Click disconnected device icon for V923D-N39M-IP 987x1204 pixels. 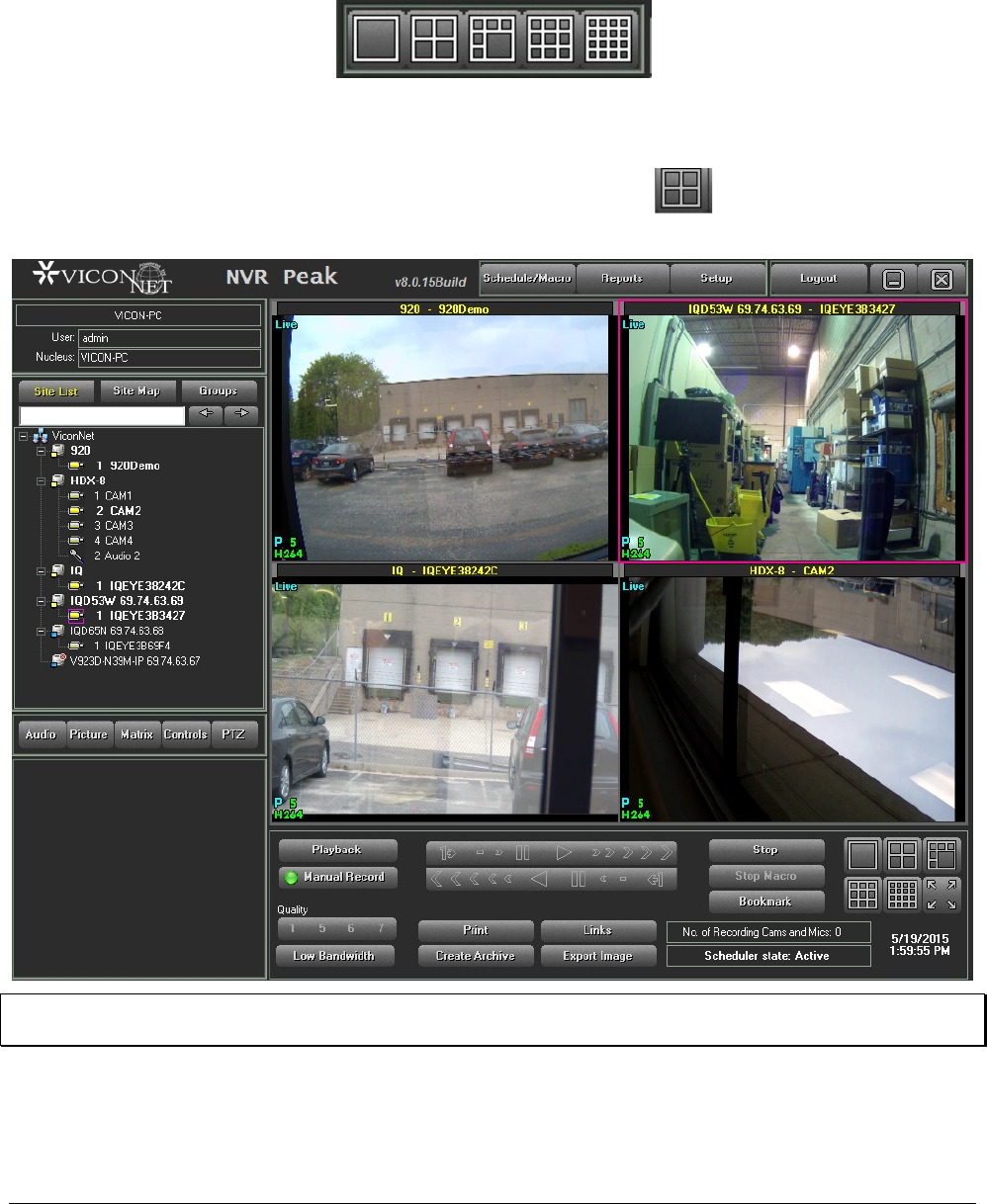click(x=58, y=660)
